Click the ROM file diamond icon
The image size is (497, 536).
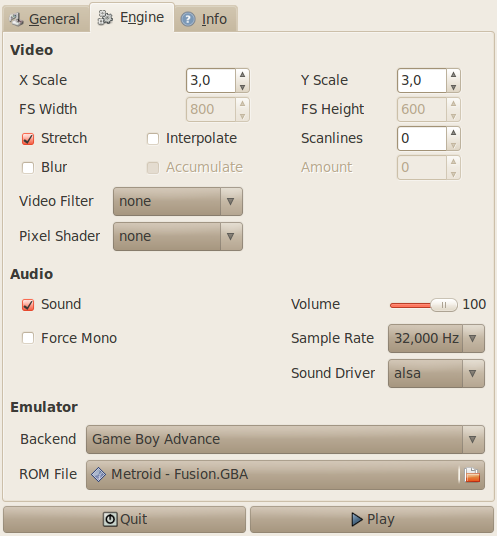coord(98,475)
